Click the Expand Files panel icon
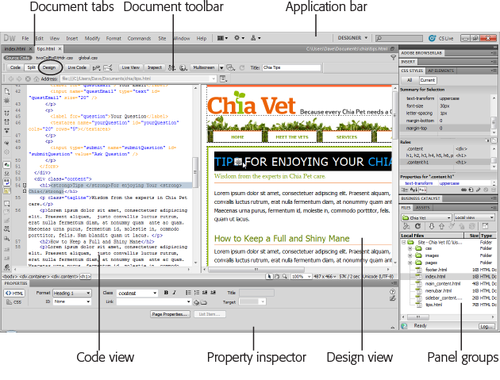 click(x=485, y=226)
